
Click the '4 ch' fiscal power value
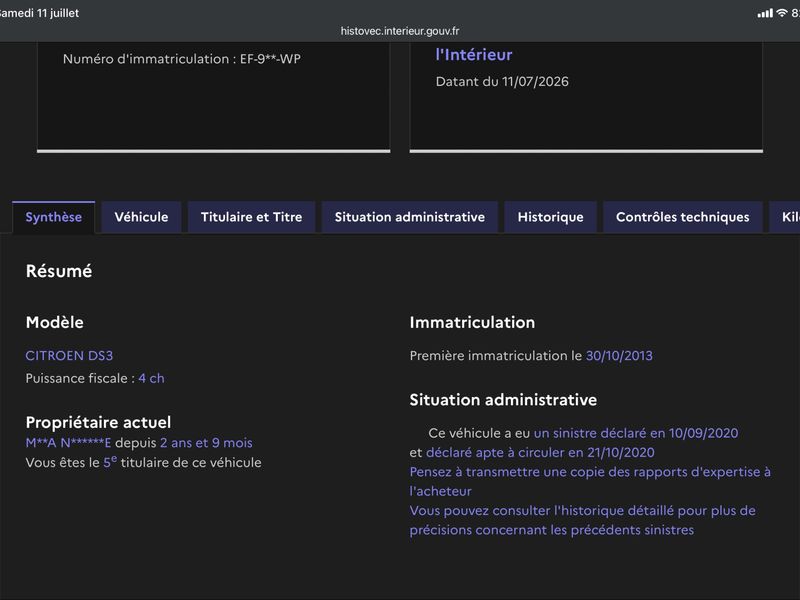click(152, 378)
